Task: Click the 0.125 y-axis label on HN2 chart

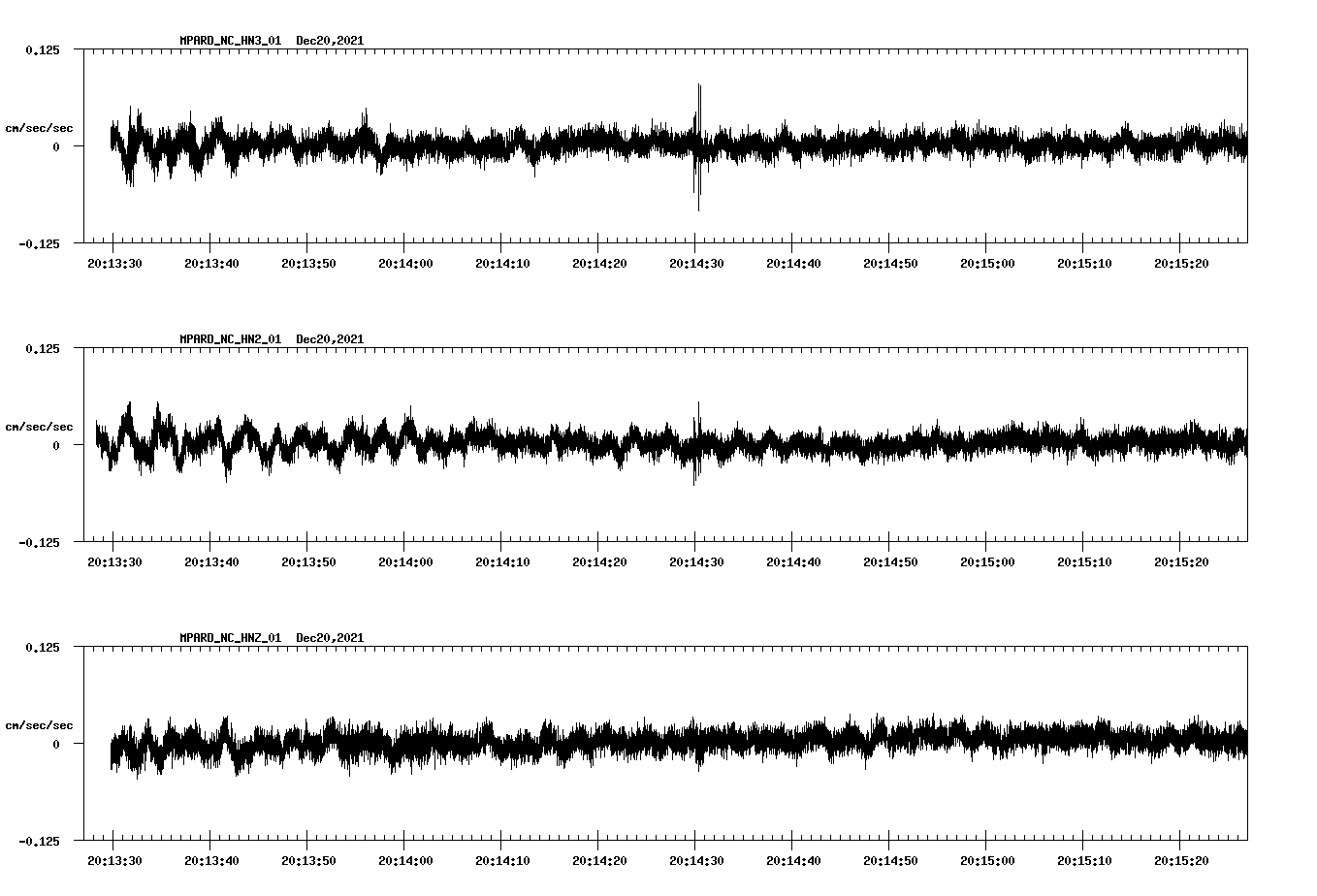Action: [x=43, y=348]
